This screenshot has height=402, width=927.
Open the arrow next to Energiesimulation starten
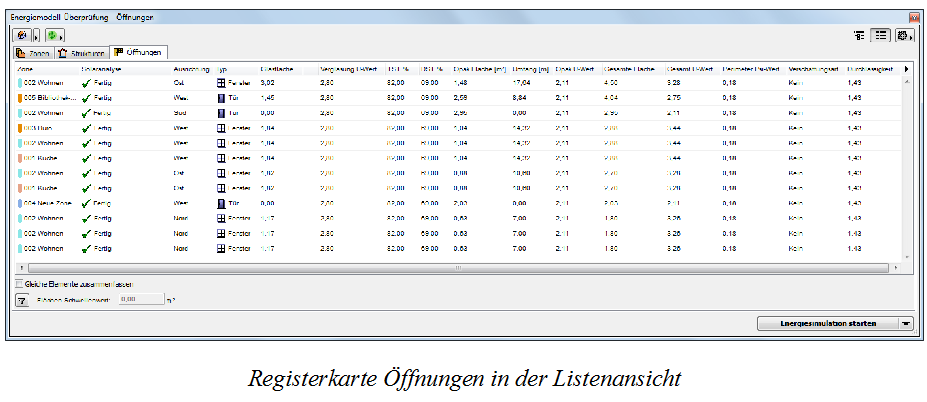(906, 323)
